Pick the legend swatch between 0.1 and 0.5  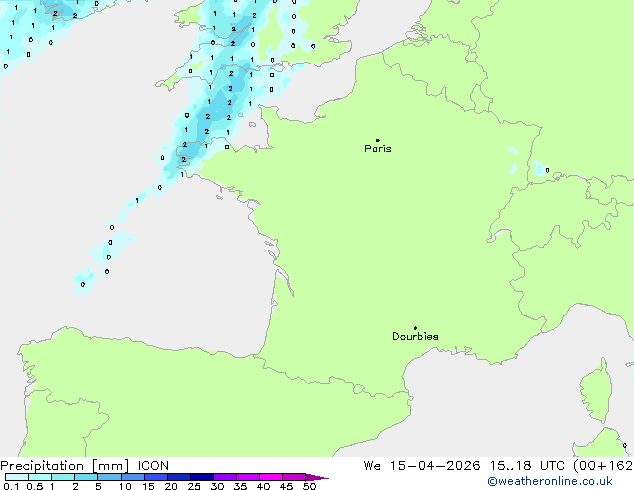tap(17, 477)
